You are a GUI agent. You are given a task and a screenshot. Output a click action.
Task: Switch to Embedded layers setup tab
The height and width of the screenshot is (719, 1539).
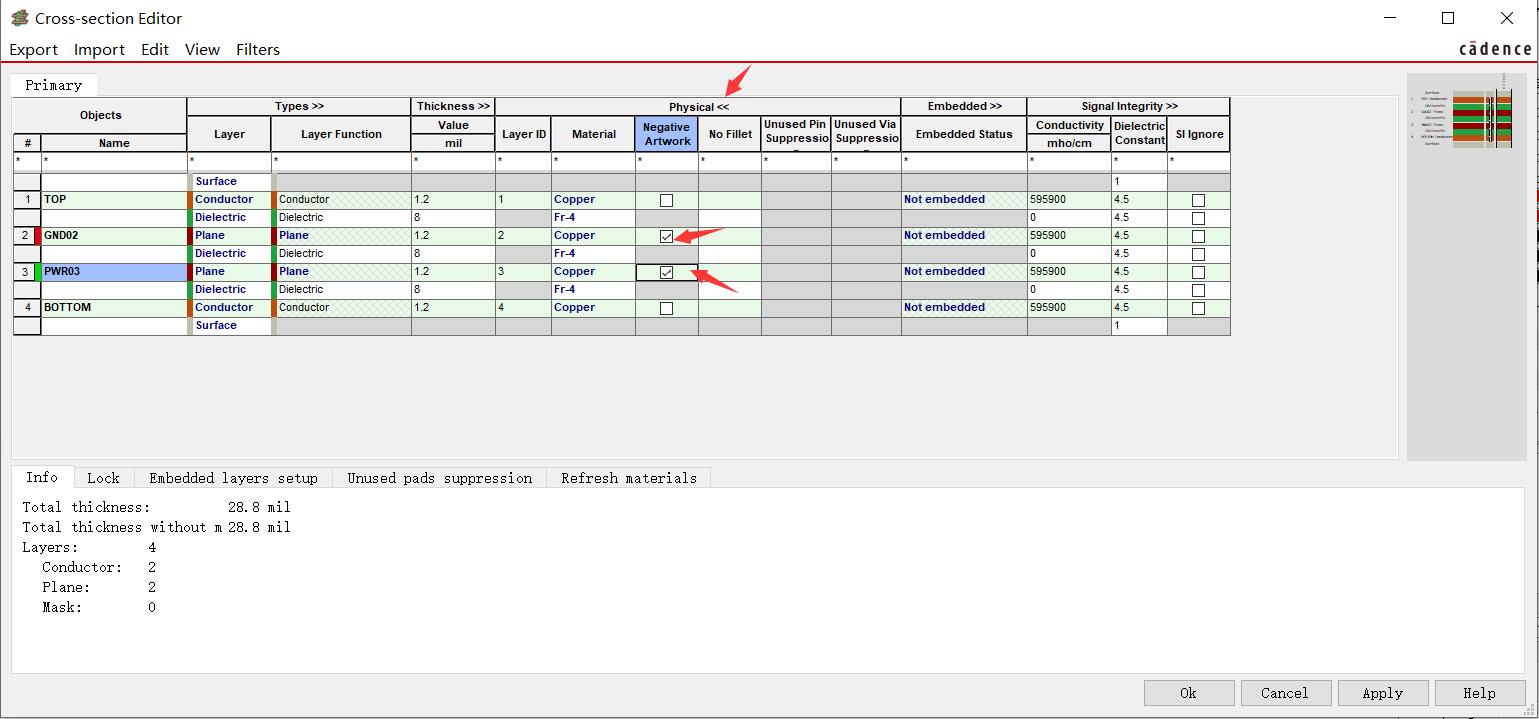point(233,478)
